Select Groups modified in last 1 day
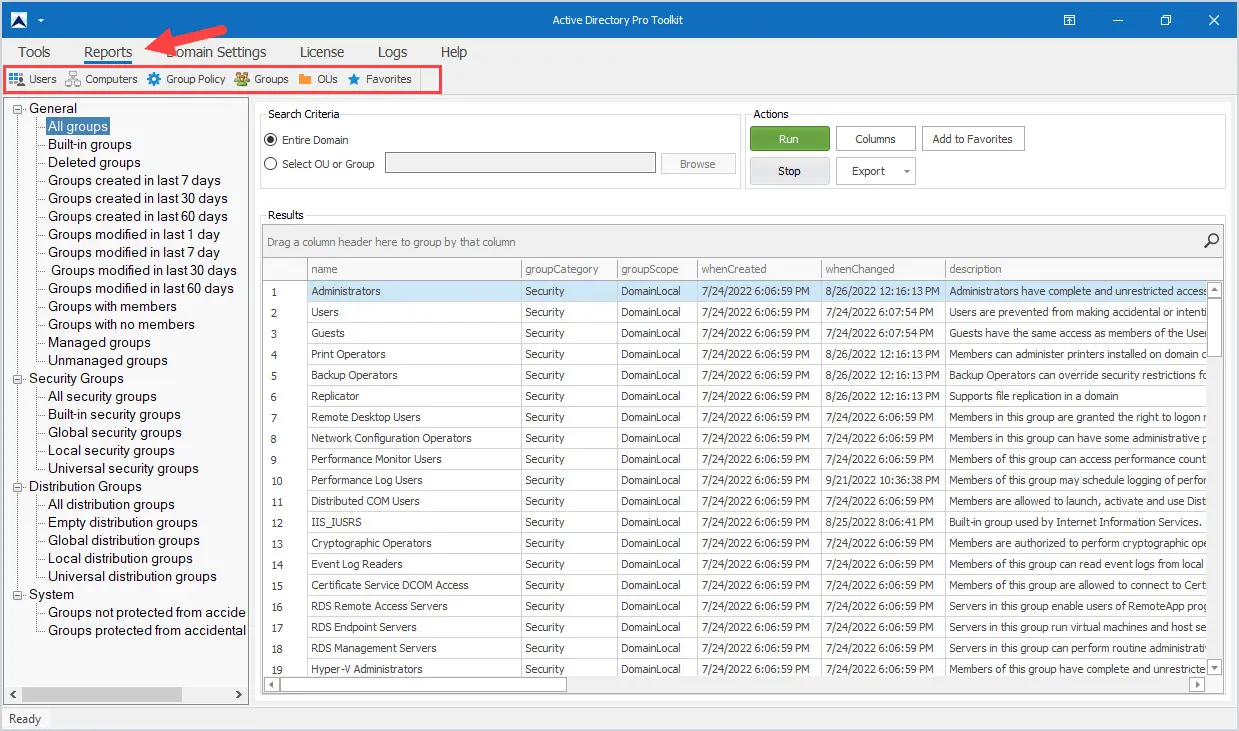The image size is (1239, 731). 134,235
